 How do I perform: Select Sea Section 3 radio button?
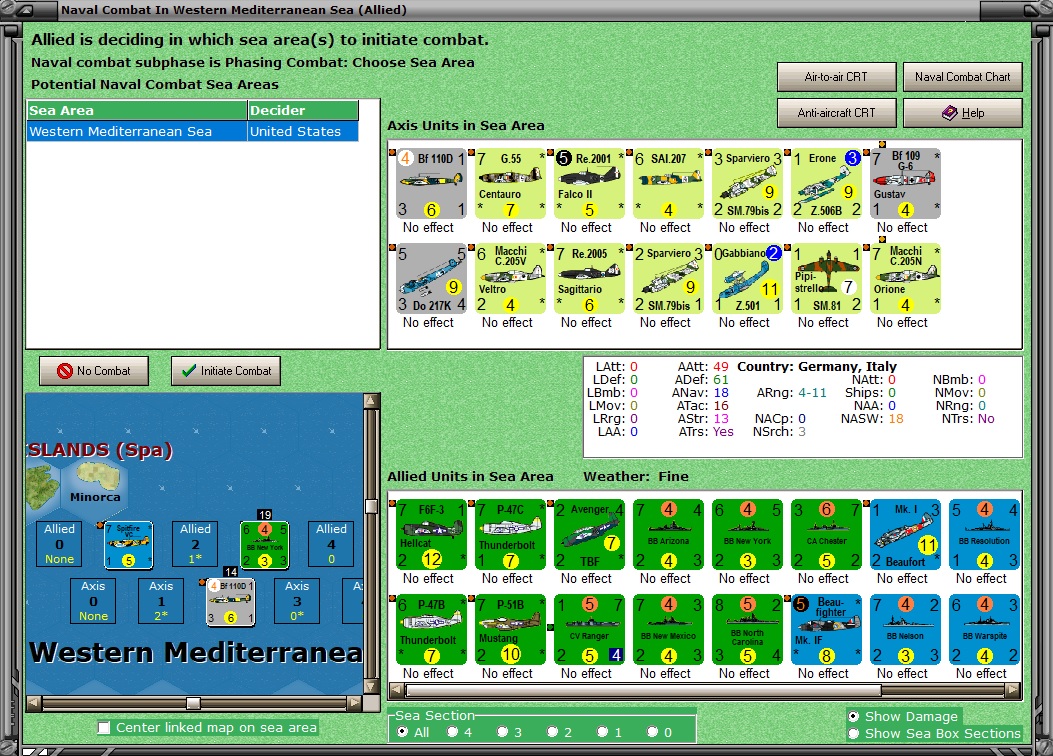coord(502,732)
